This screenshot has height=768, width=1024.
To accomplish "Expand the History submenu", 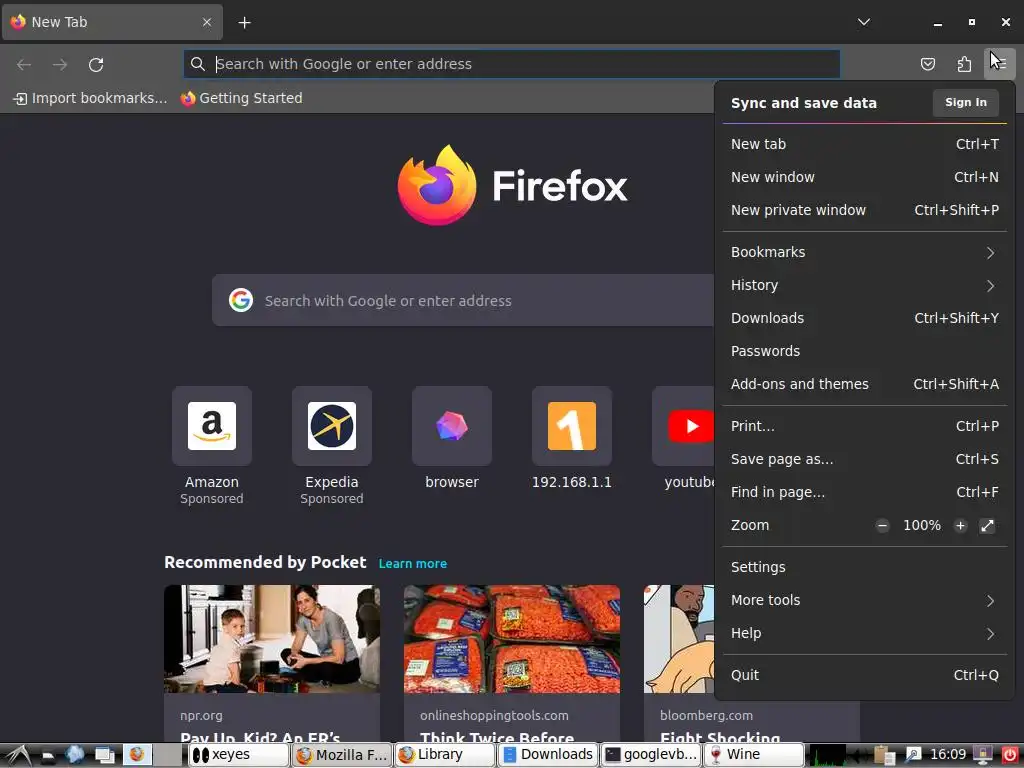I will point(864,285).
